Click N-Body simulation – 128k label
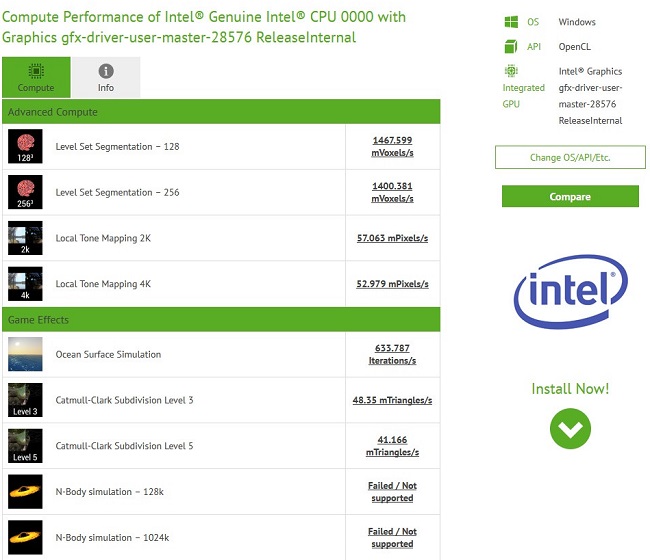The image size is (650, 560). [109, 492]
